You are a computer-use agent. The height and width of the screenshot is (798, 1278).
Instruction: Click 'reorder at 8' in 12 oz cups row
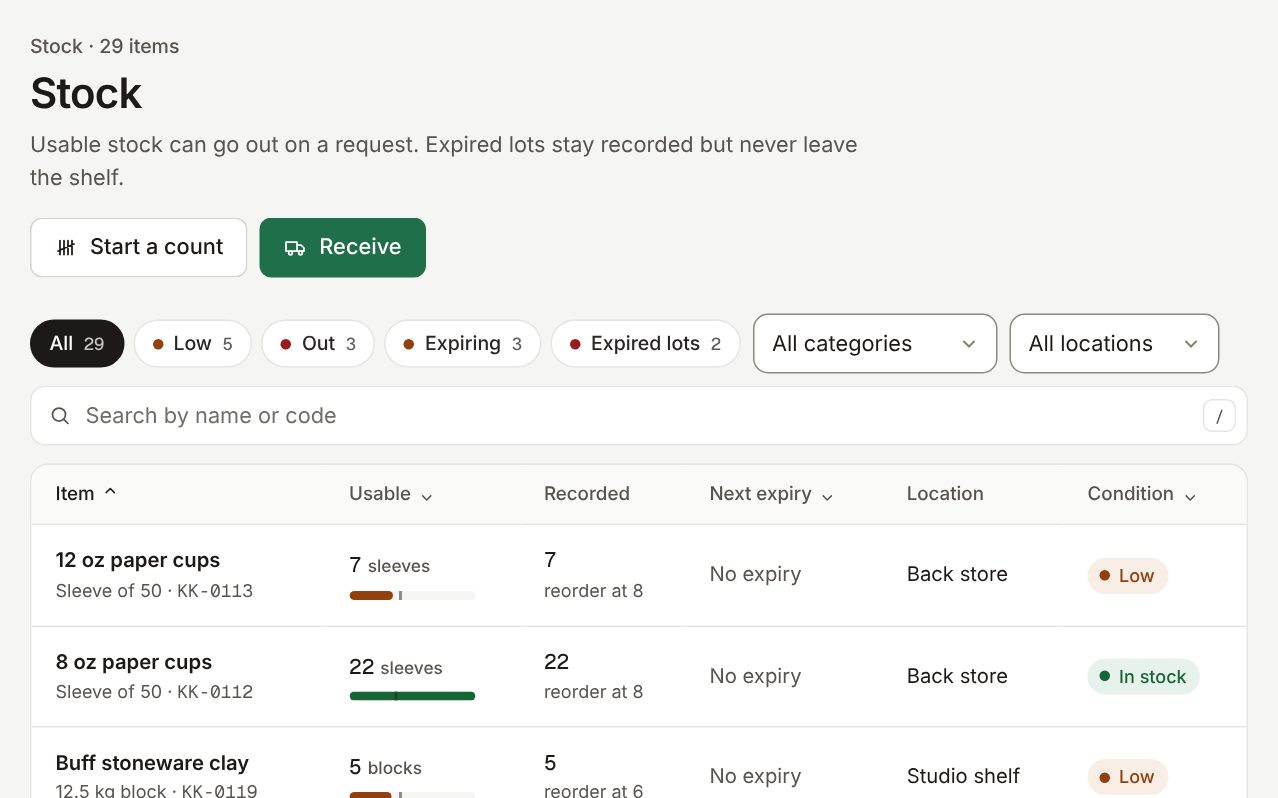(x=593, y=591)
